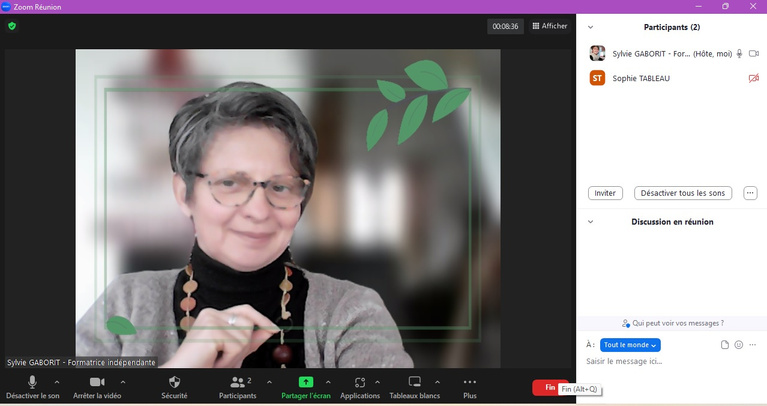This screenshot has height=406, width=767.
Task: Open the chat emoji picker icon
Action: [739, 345]
